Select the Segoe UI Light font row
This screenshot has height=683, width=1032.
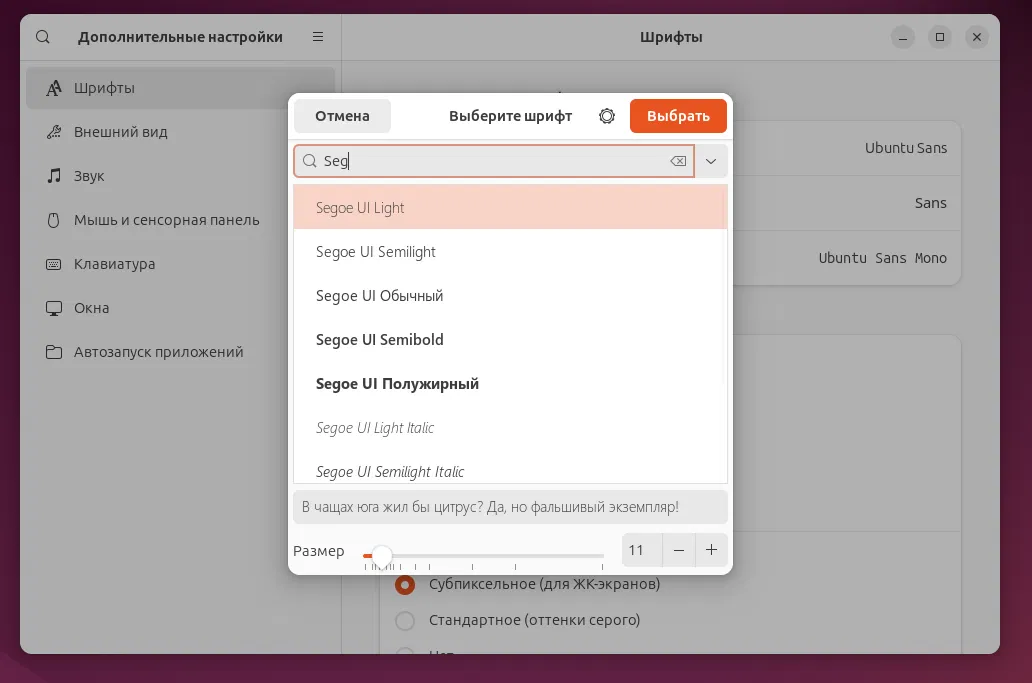click(x=510, y=207)
